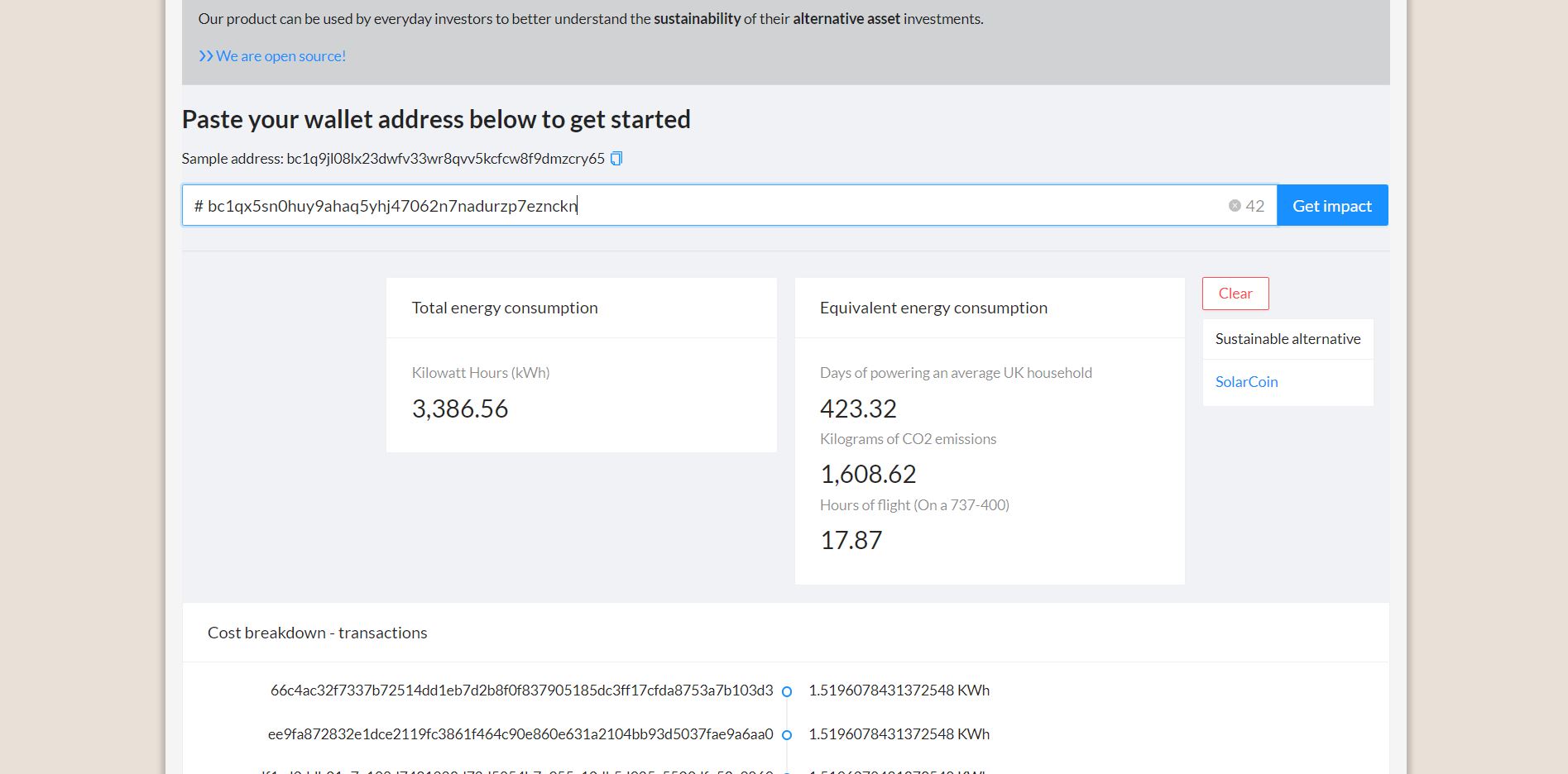Click the 'Paste your wallet address' heading
Image resolution: width=1568 pixels, height=774 pixels.
point(436,119)
